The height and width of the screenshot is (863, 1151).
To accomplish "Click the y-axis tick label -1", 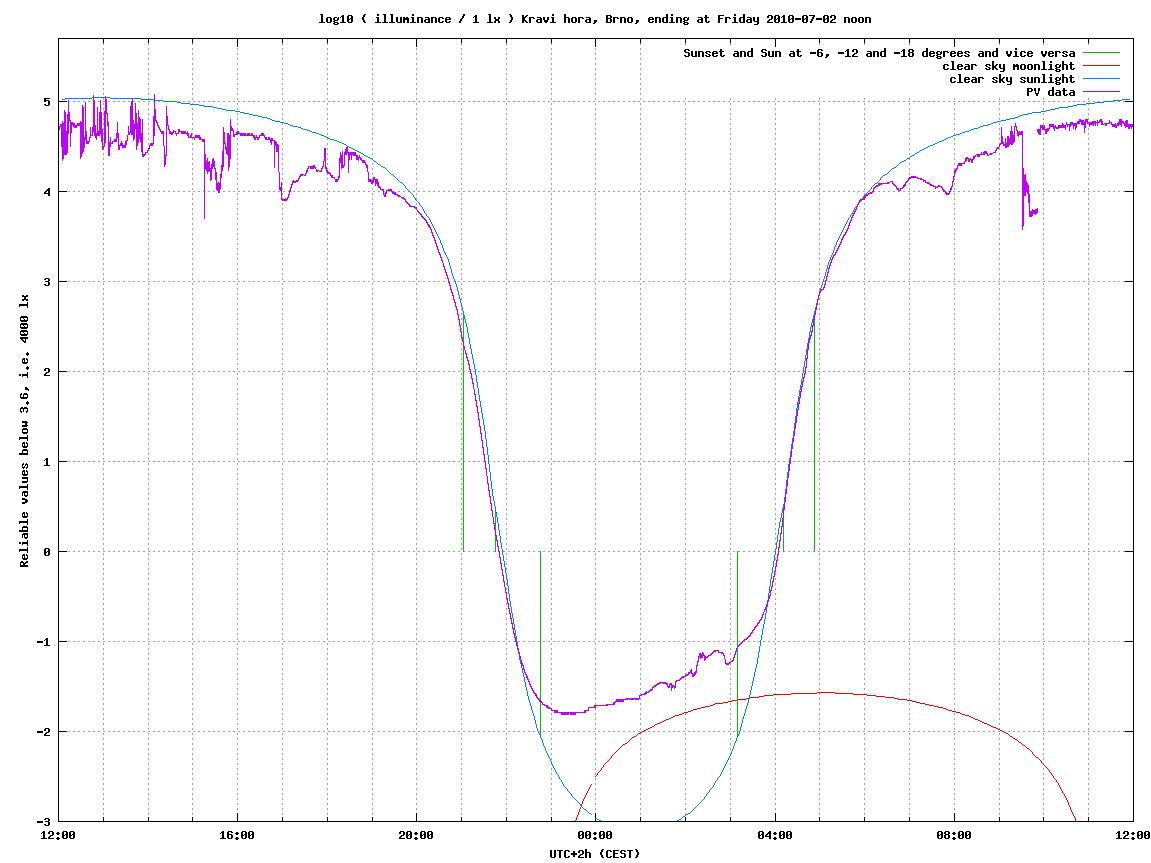I will pyautogui.click(x=44, y=642).
